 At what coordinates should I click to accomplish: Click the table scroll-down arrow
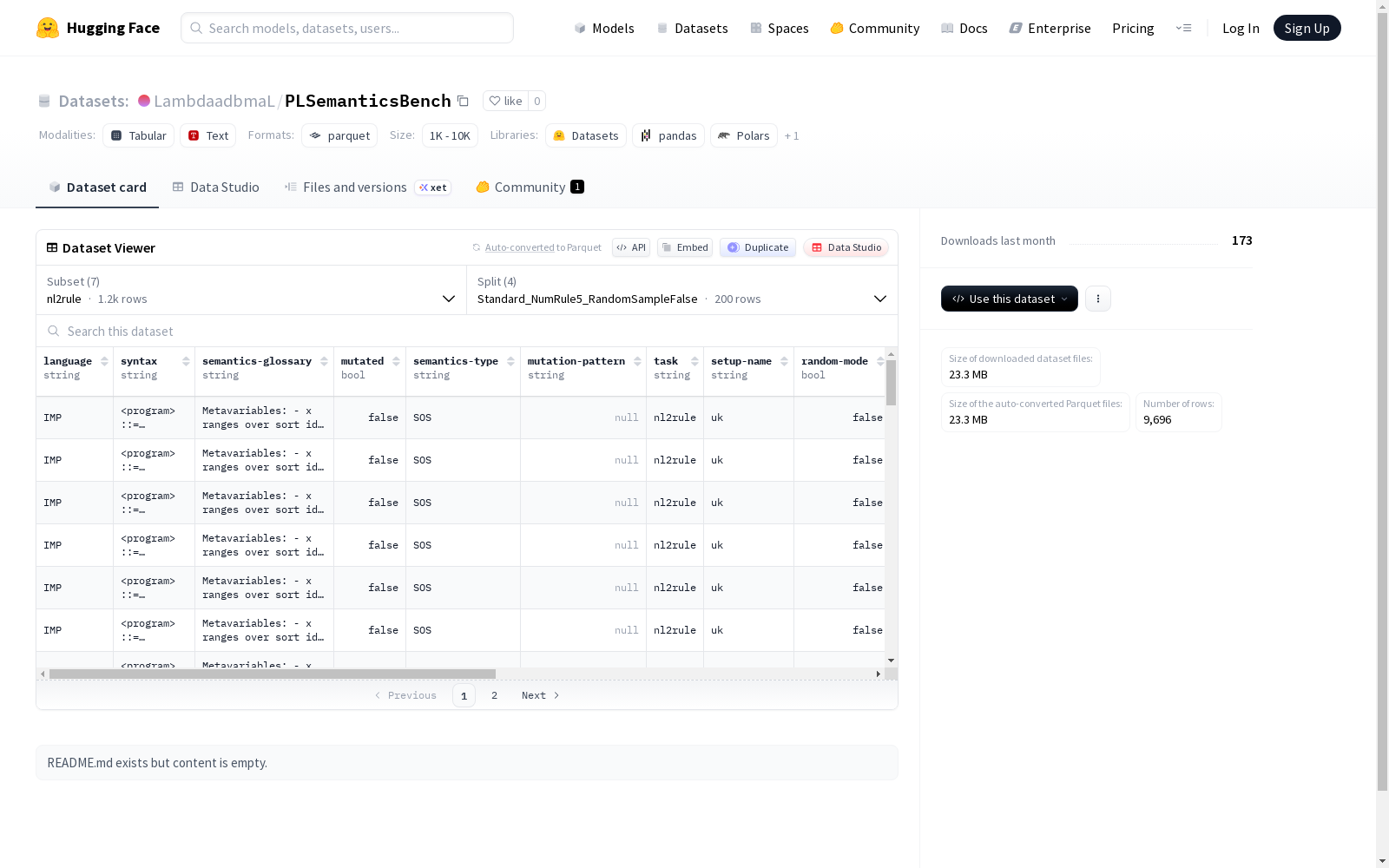pos(891,661)
